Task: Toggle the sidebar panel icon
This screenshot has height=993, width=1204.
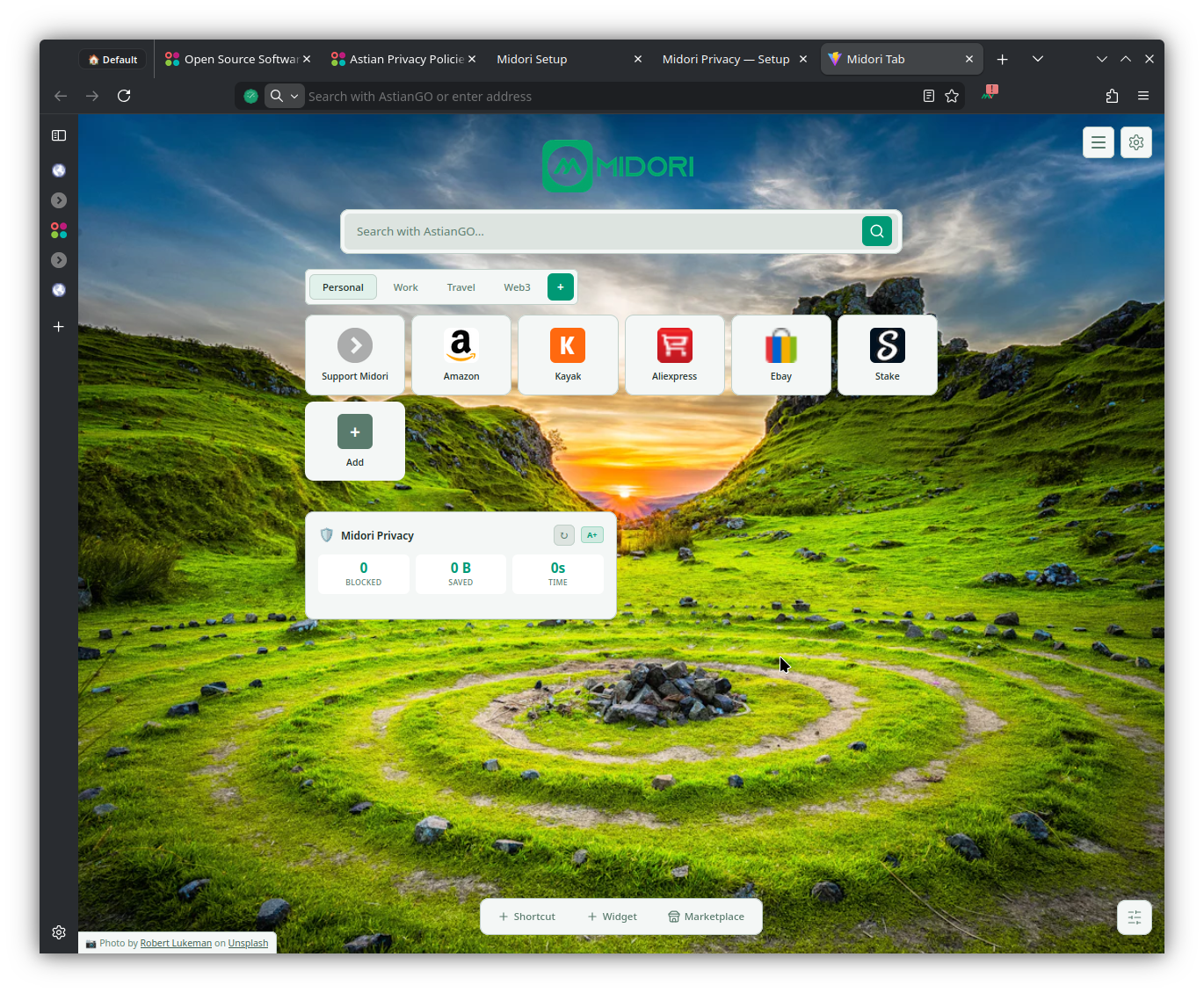Action: click(59, 135)
